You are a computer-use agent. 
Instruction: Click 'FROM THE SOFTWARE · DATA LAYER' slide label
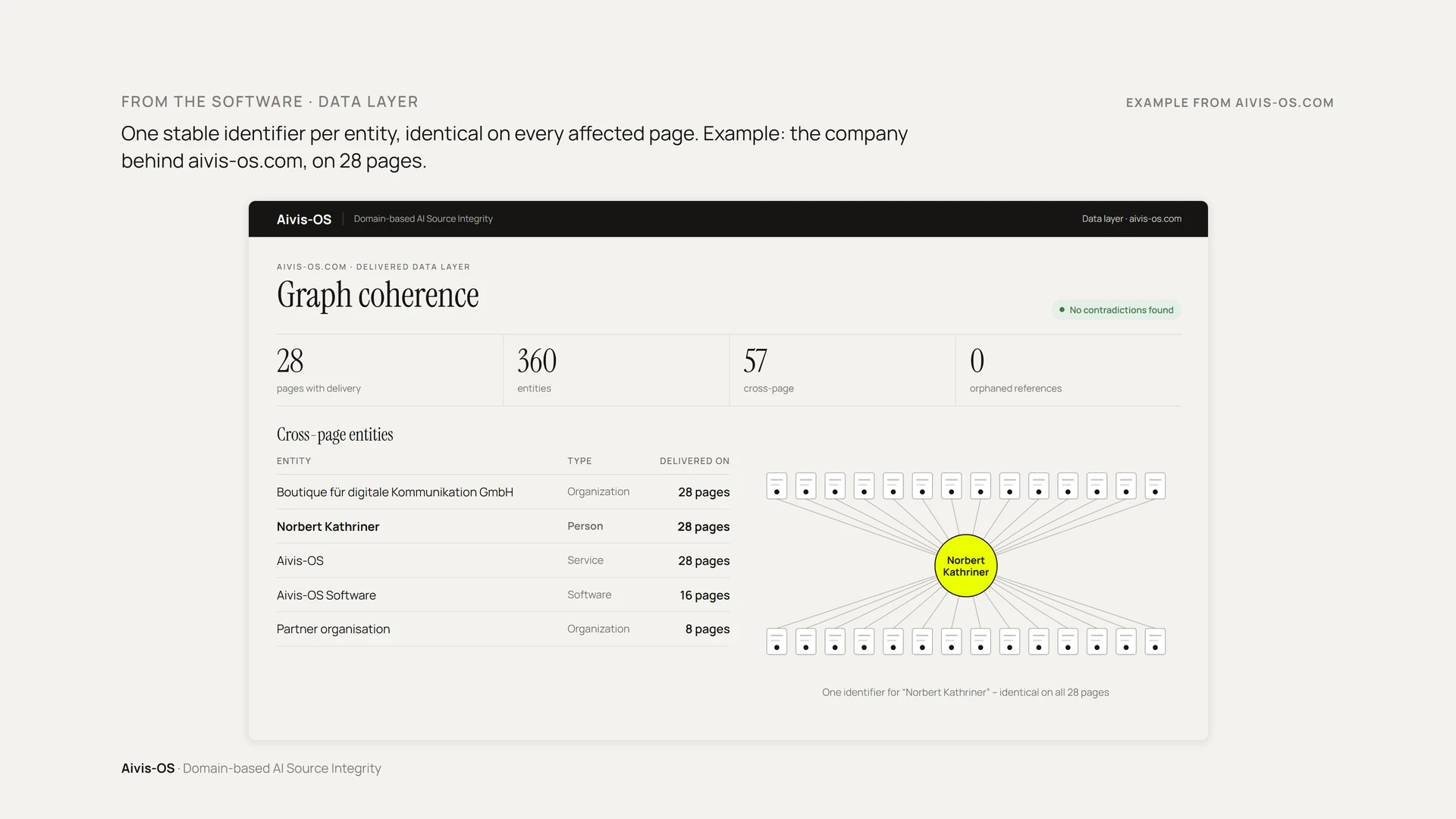(x=269, y=102)
